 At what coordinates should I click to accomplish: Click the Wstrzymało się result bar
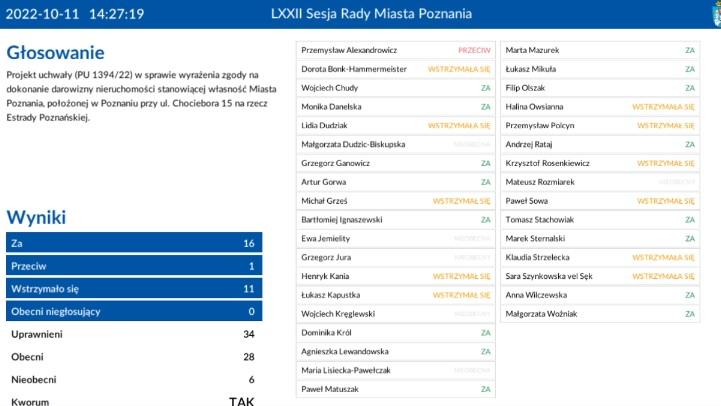(134, 289)
